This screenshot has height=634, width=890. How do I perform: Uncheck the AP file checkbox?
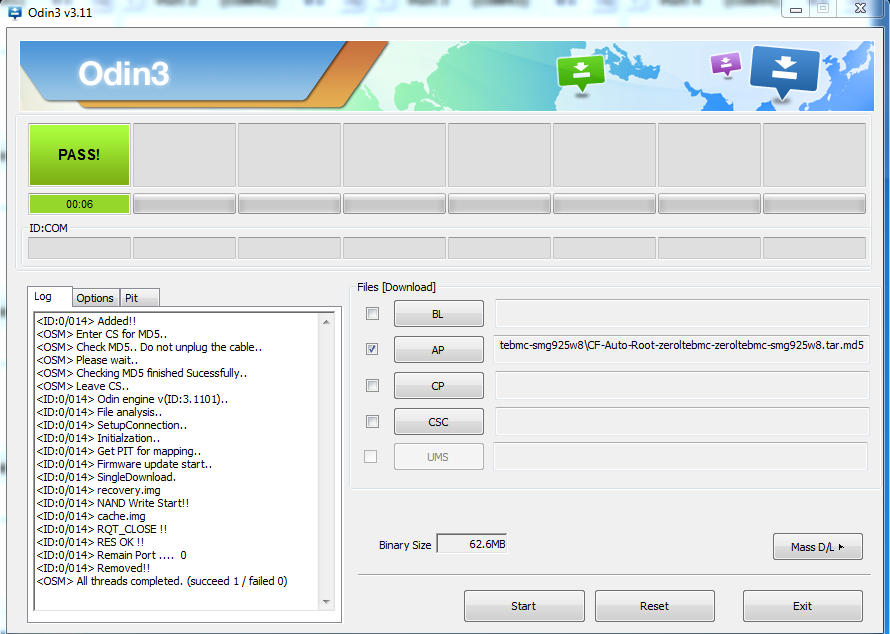(x=372, y=350)
